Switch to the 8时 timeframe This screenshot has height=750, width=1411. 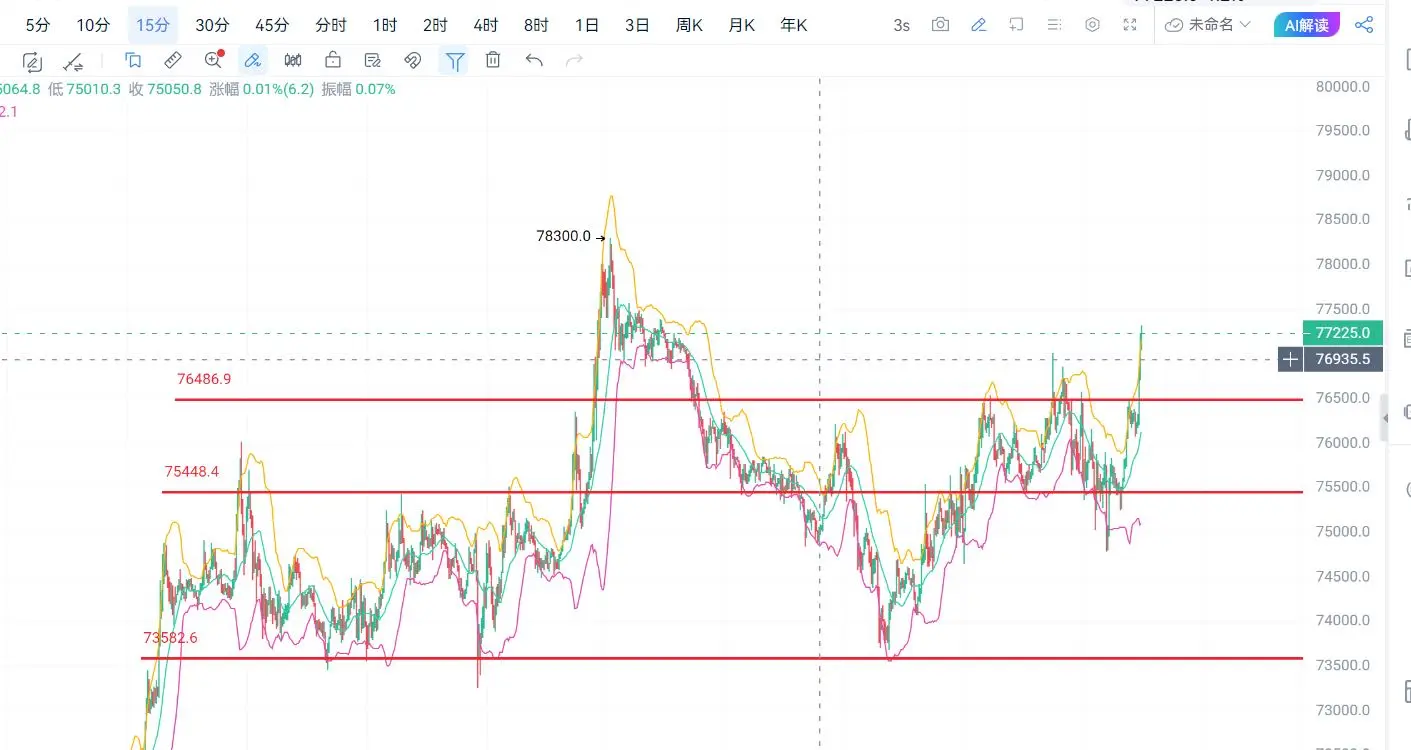[536, 25]
